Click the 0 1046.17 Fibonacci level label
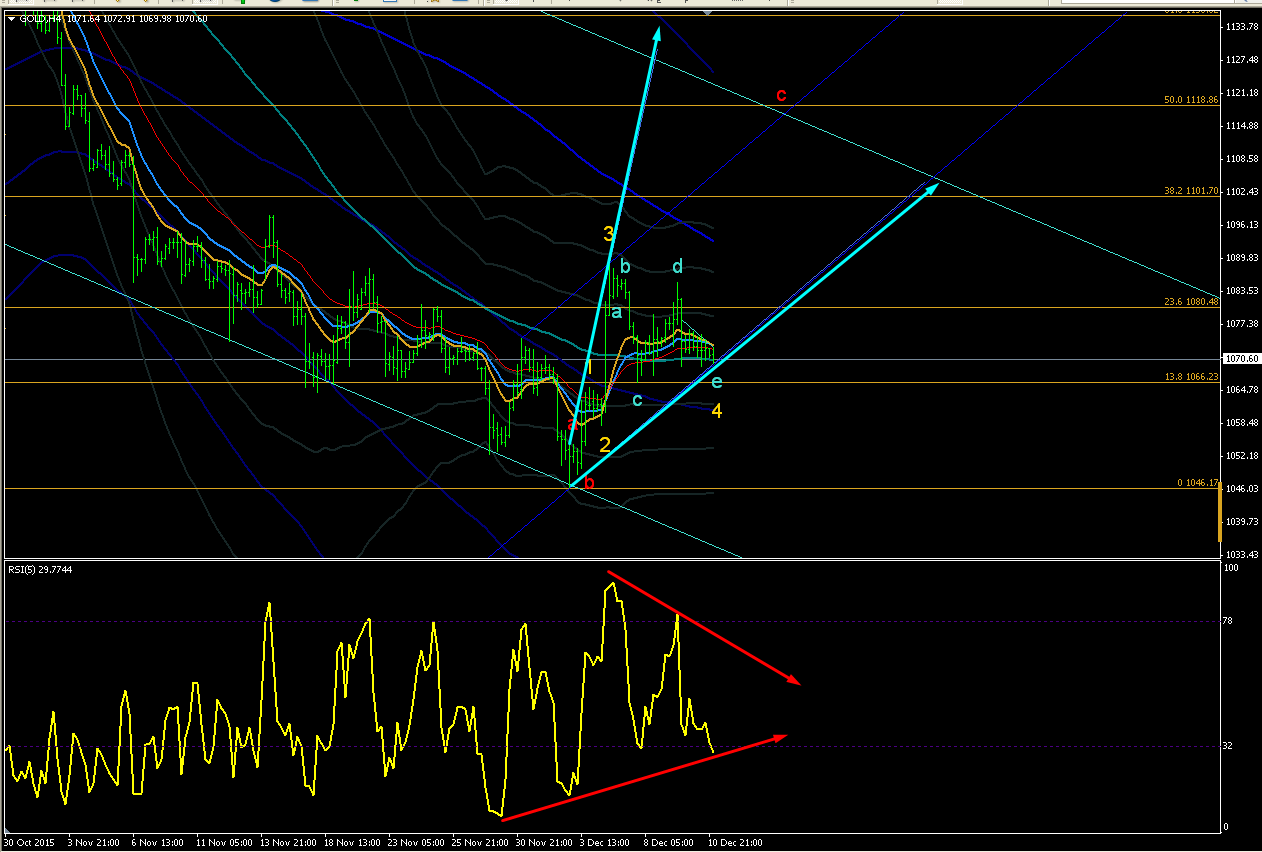 click(x=1198, y=482)
